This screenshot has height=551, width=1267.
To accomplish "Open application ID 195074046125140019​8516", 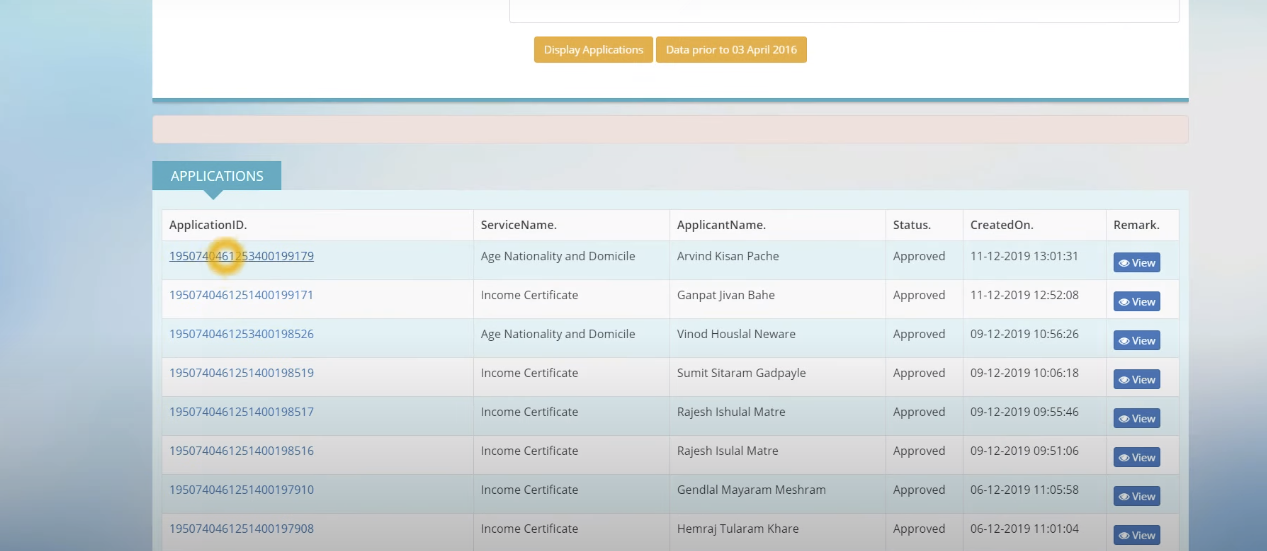I will click(241, 451).
